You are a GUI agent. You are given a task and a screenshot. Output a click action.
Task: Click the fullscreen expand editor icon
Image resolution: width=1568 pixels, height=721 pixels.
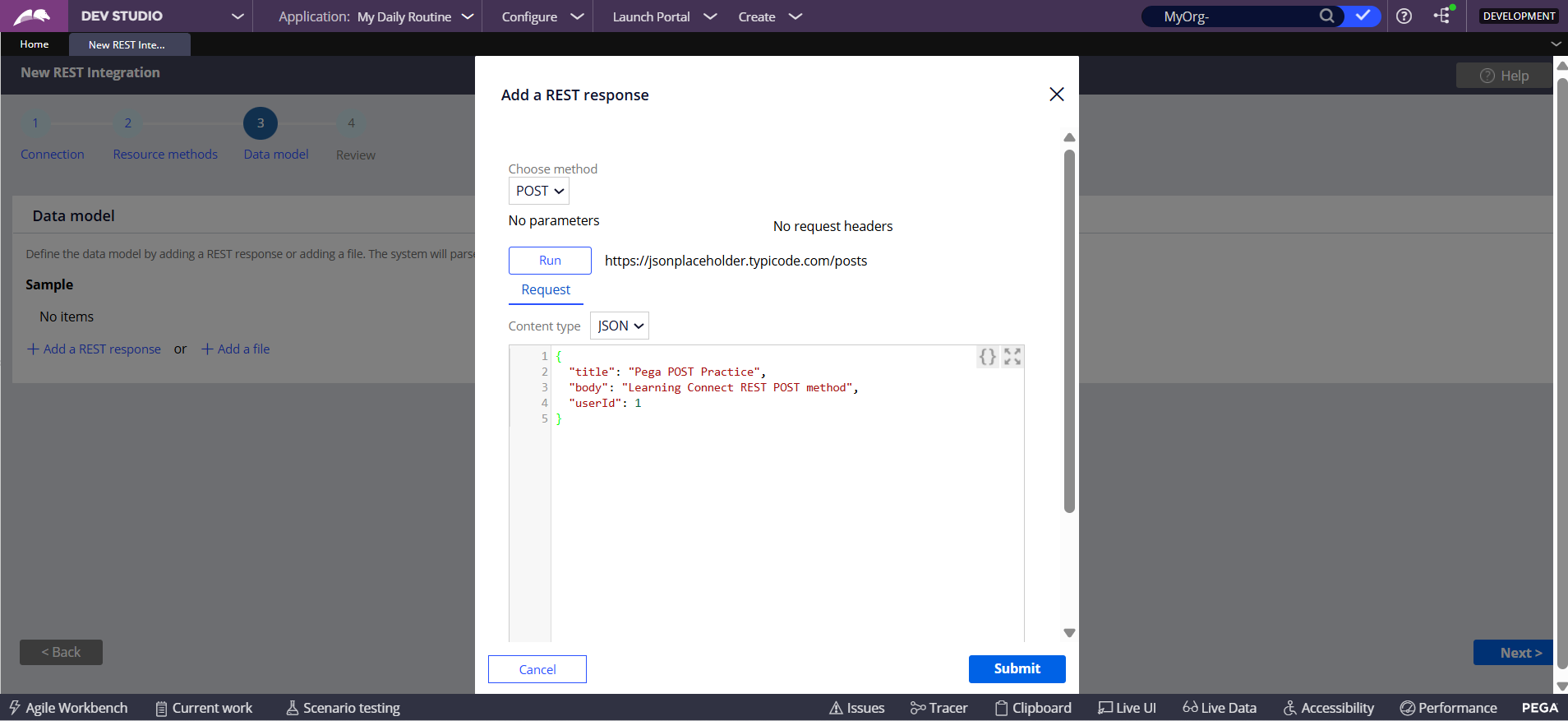pos(1012,357)
